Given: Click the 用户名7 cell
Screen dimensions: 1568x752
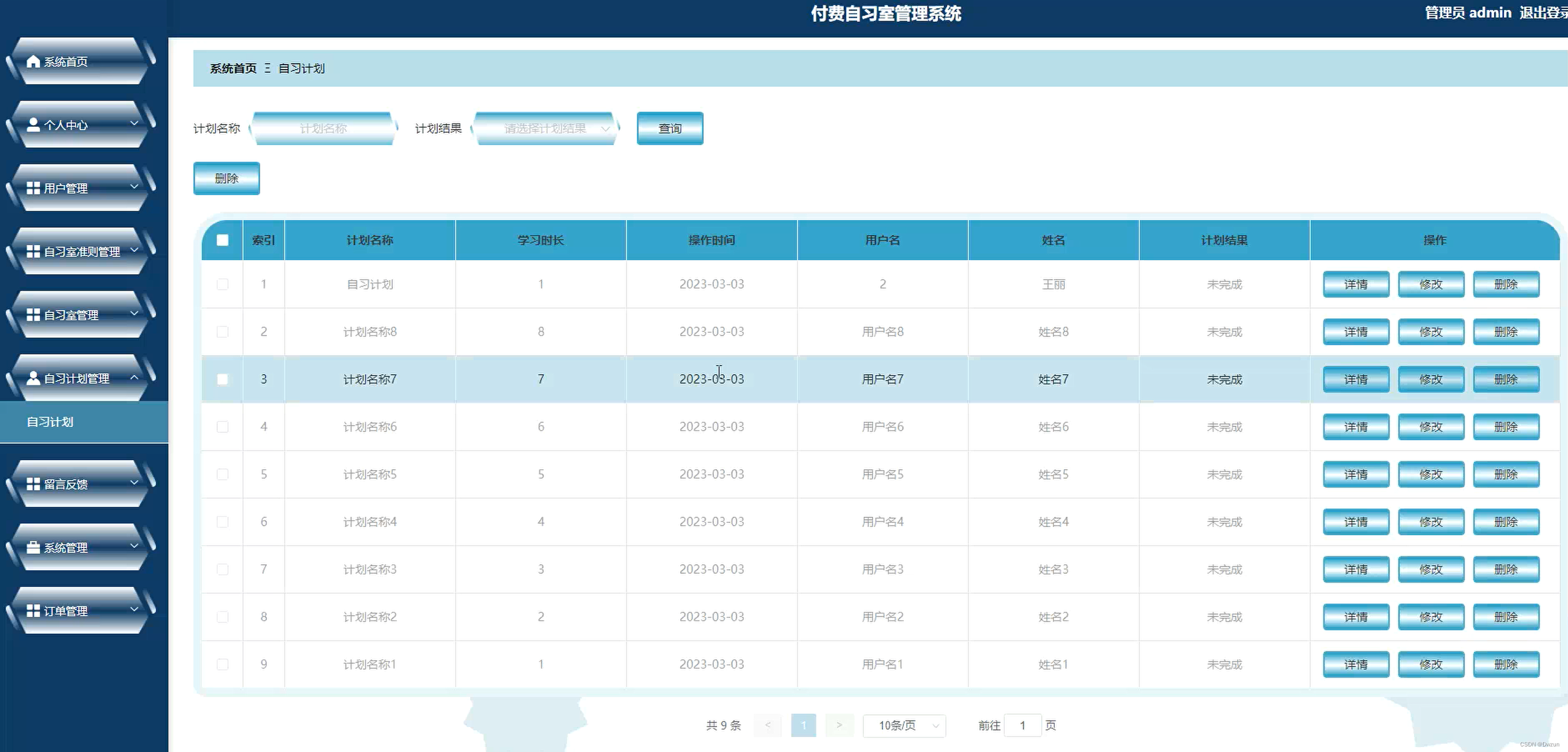Looking at the screenshot, I should click(x=883, y=380).
